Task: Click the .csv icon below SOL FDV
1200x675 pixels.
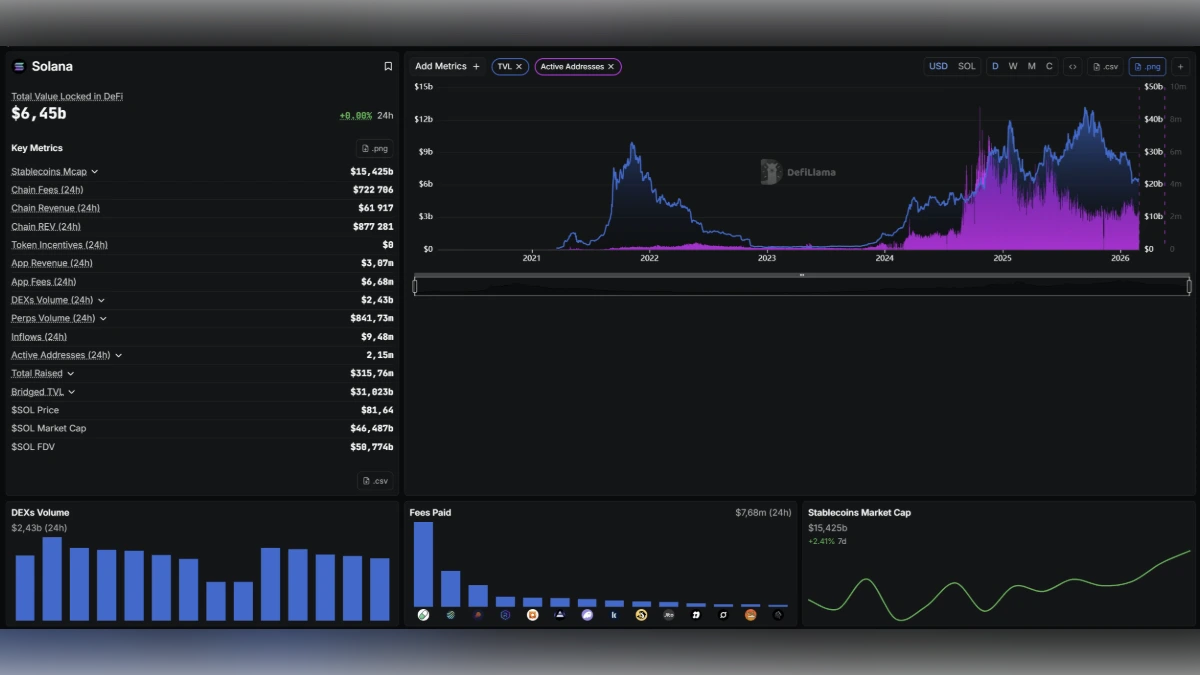Action: click(x=375, y=480)
